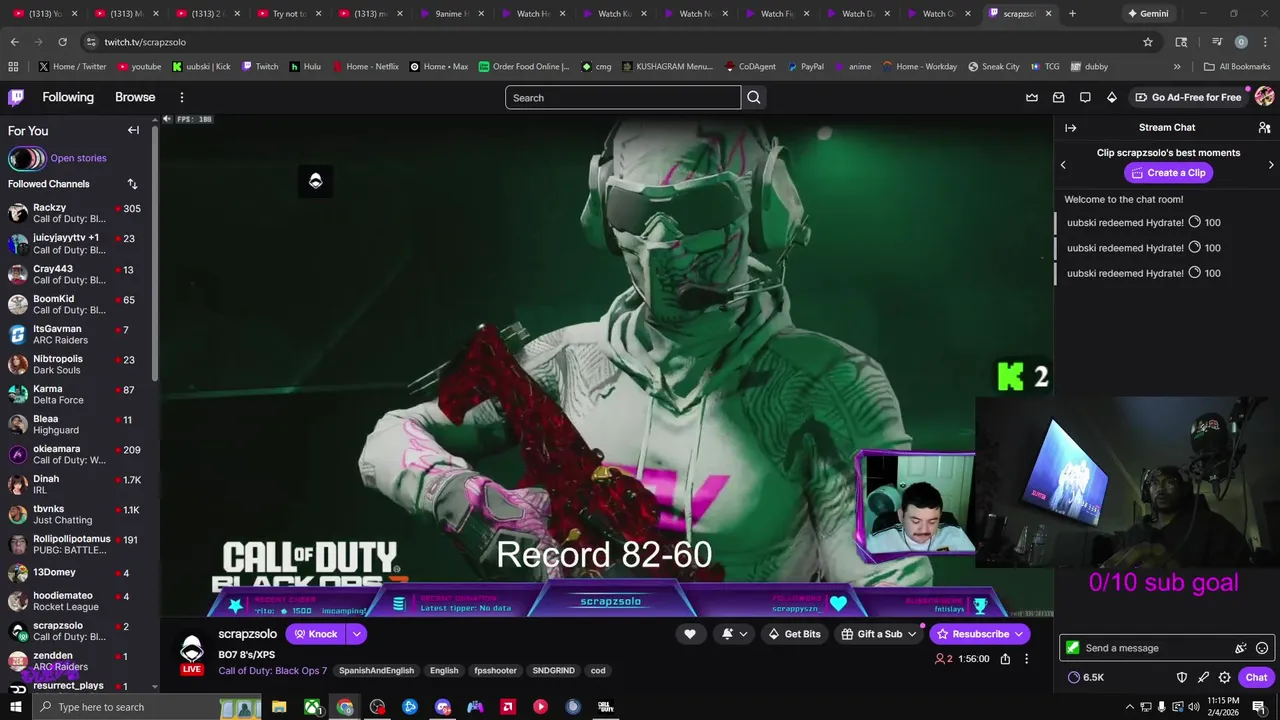Screen dimensions: 1280x720
Task: Switch to the Following tab
Action: [x=68, y=97]
